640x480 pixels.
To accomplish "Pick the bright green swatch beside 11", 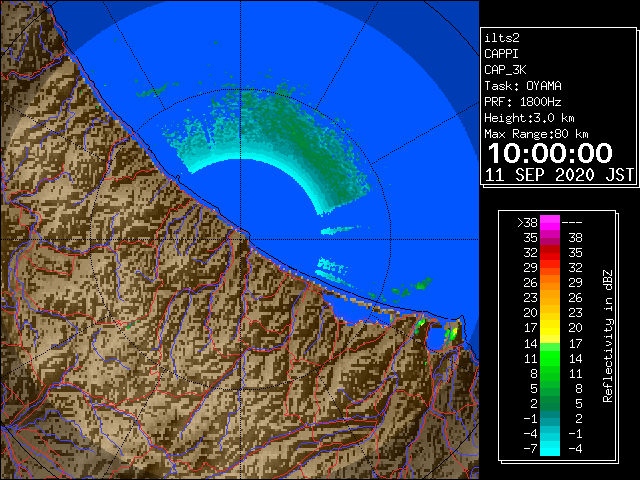I will (550, 358).
